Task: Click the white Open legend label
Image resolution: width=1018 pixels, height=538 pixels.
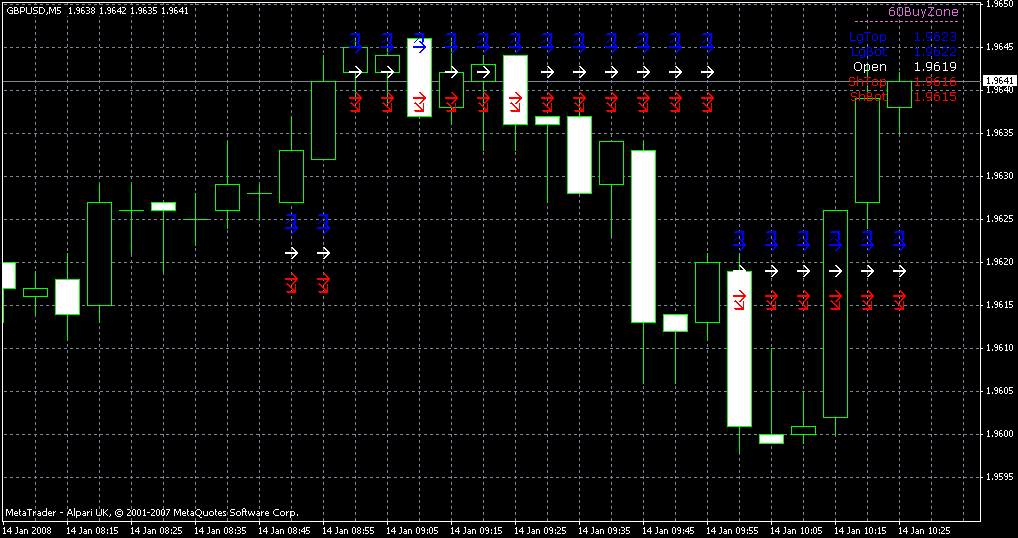Action: (x=870, y=66)
